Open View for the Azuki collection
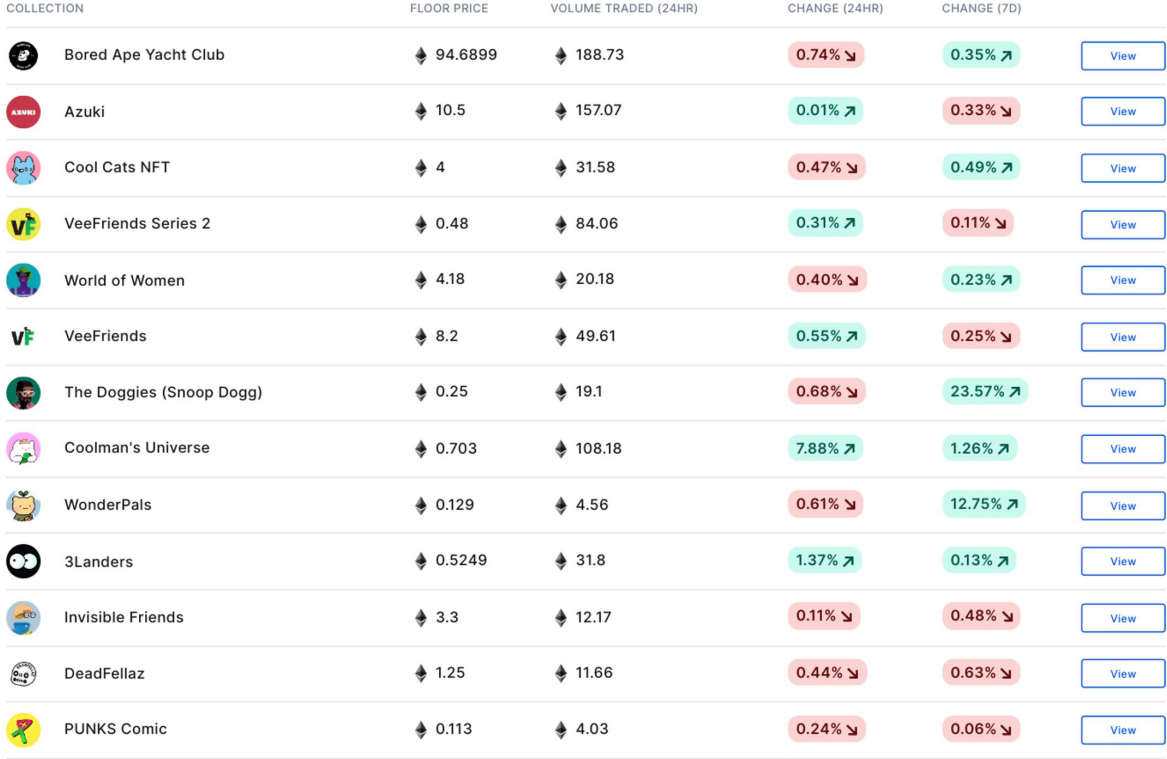This screenshot has height=759, width=1167. (1122, 112)
